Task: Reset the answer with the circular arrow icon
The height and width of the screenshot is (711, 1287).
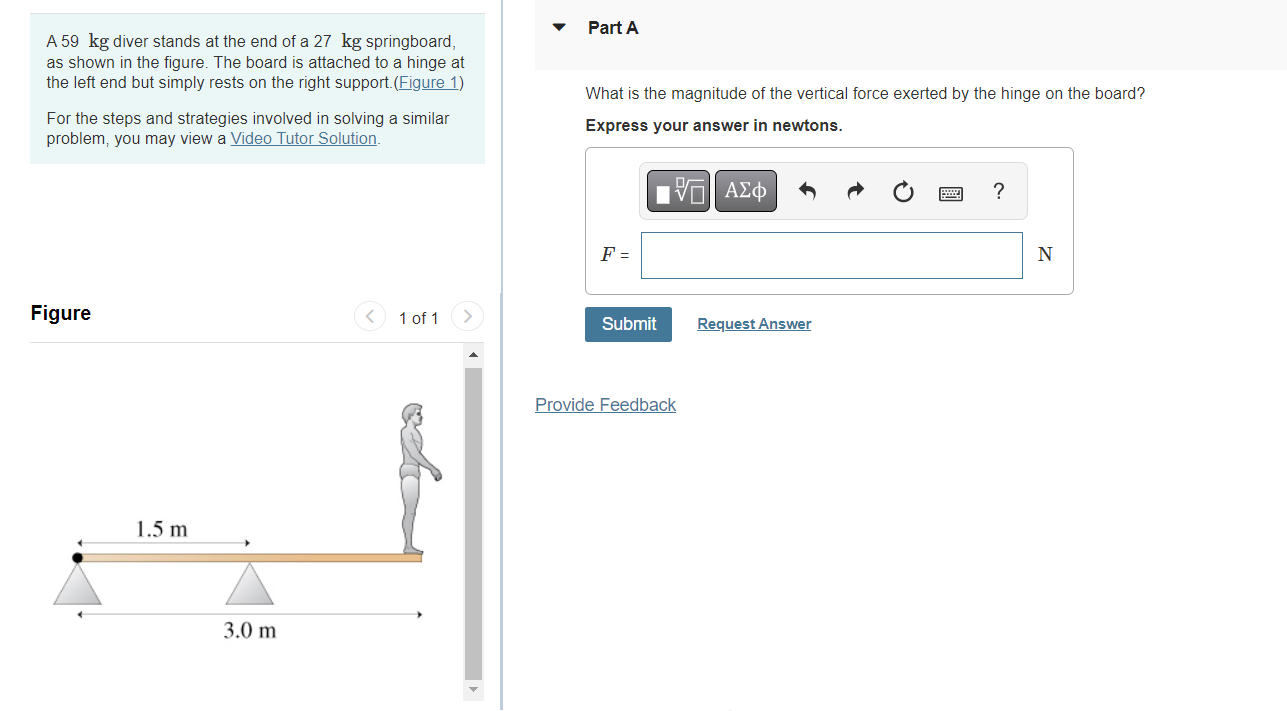Action: [x=903, y=191]
